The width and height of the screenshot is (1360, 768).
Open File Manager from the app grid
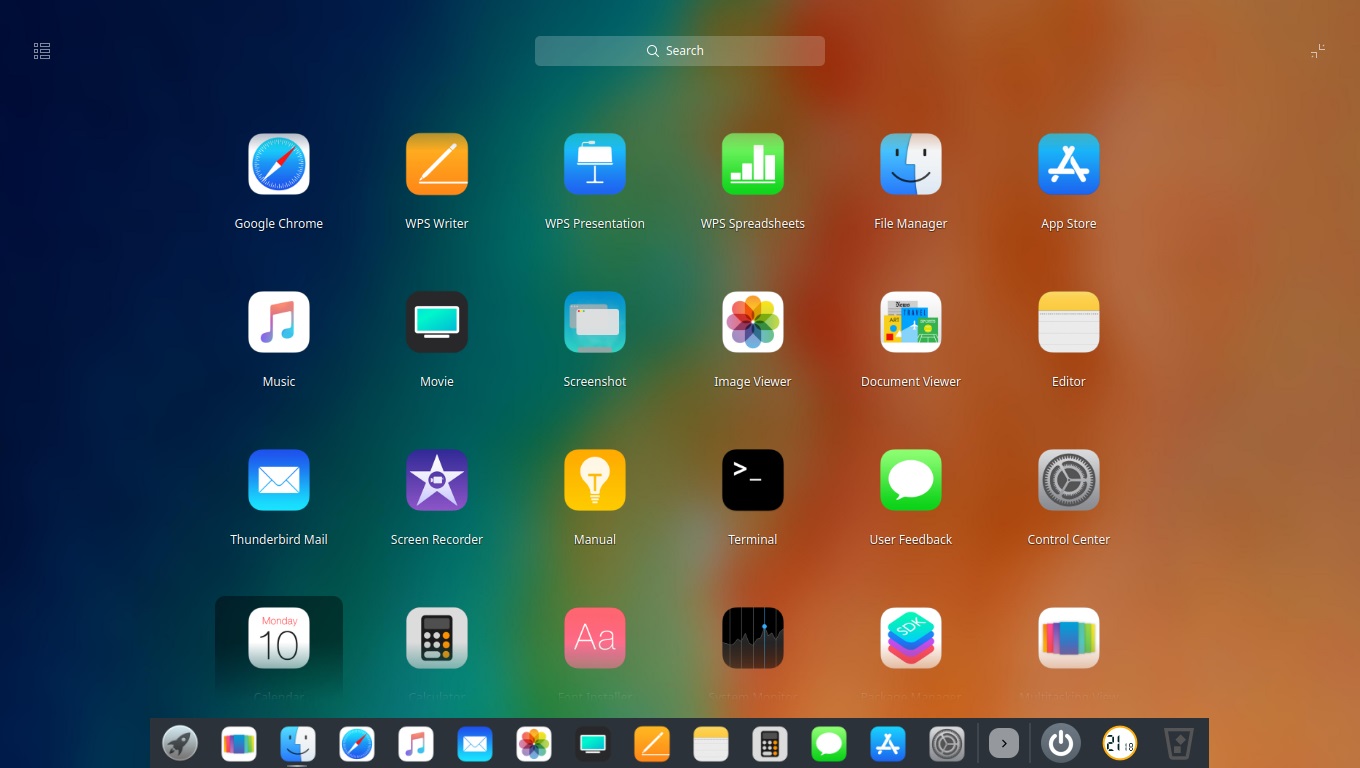(911, 164)
